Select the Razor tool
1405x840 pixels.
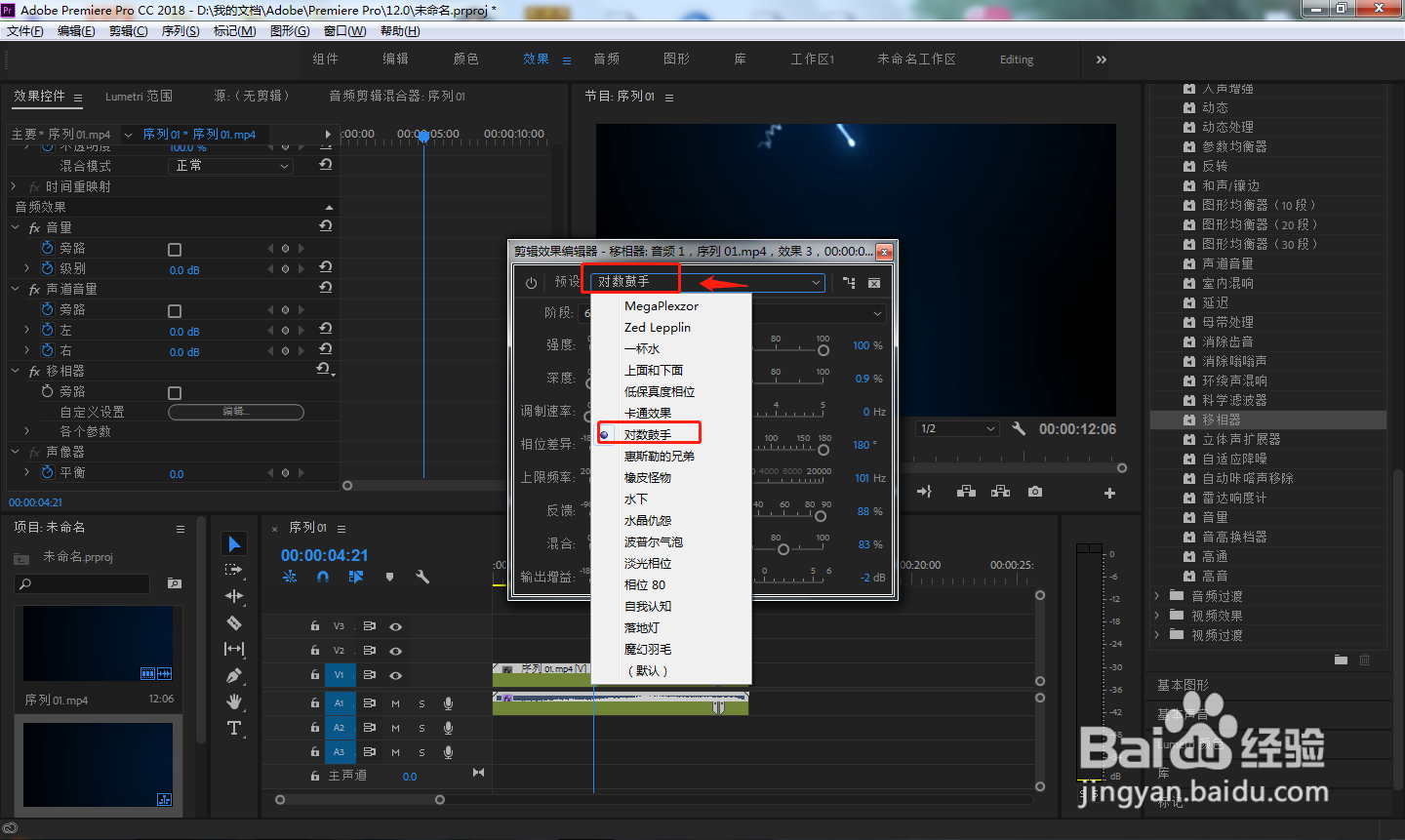234,622
